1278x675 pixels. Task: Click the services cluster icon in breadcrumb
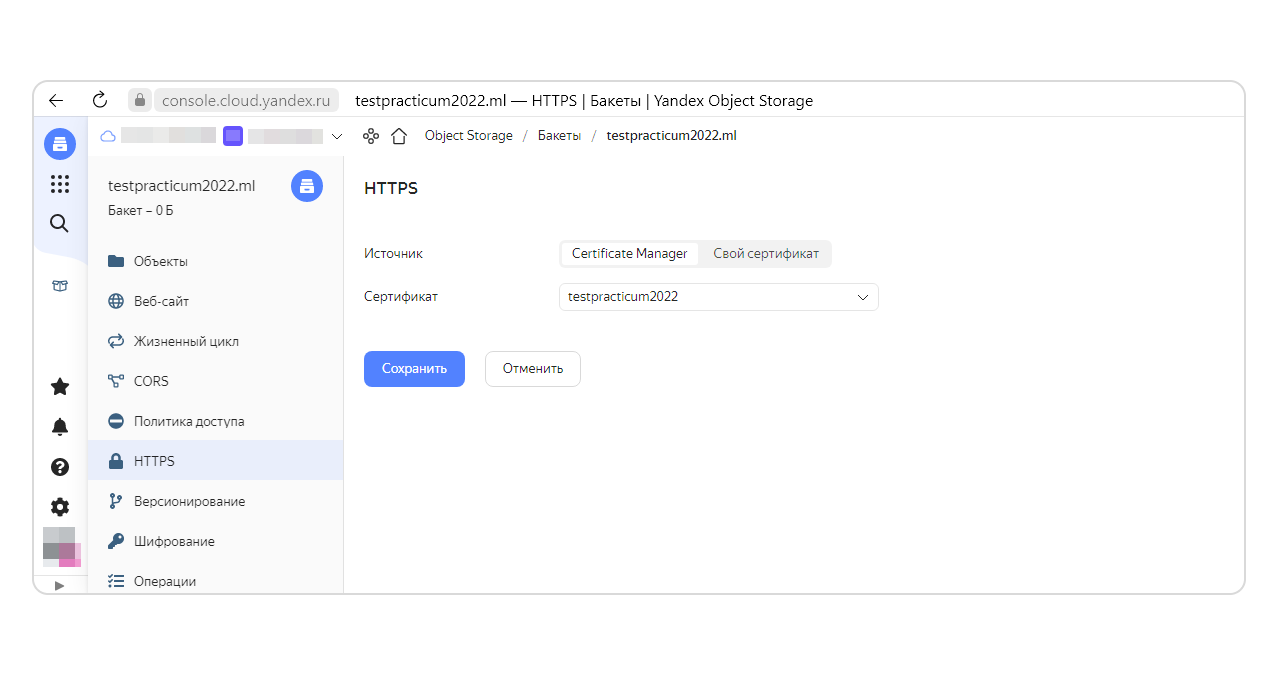(x=371, y=136)
